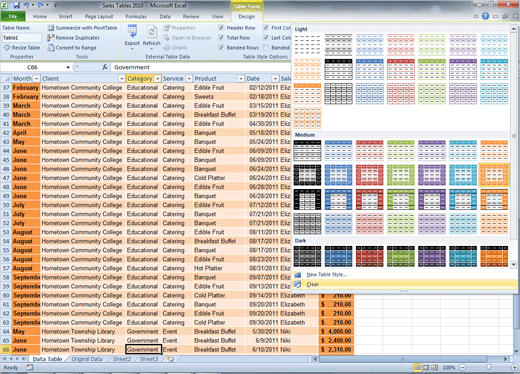The height and width of the screenshot is (374, 520).
Task: Click the Remove Duplicates icon
Action: point(51,38)
